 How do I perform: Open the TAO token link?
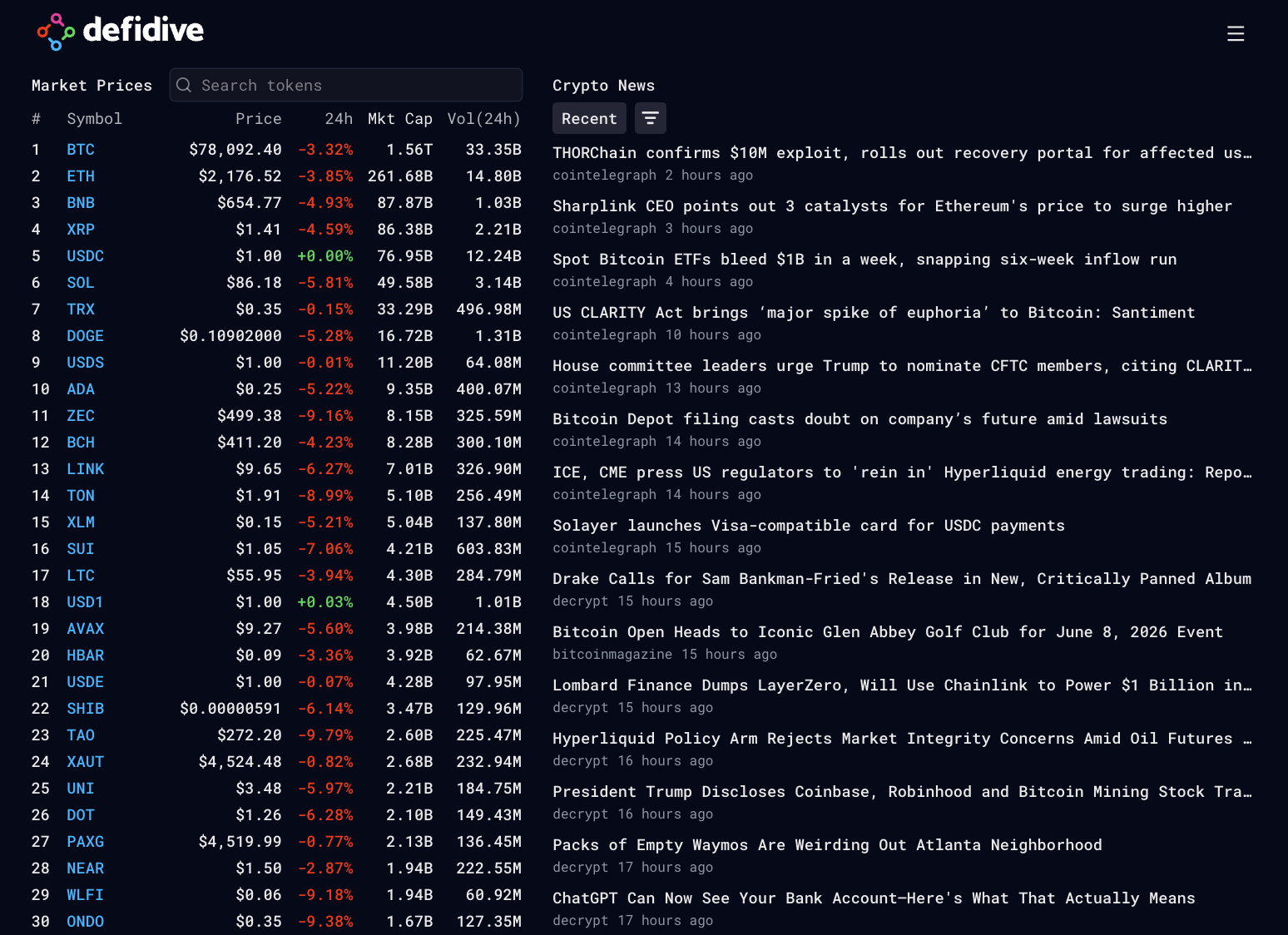(81, 735)
